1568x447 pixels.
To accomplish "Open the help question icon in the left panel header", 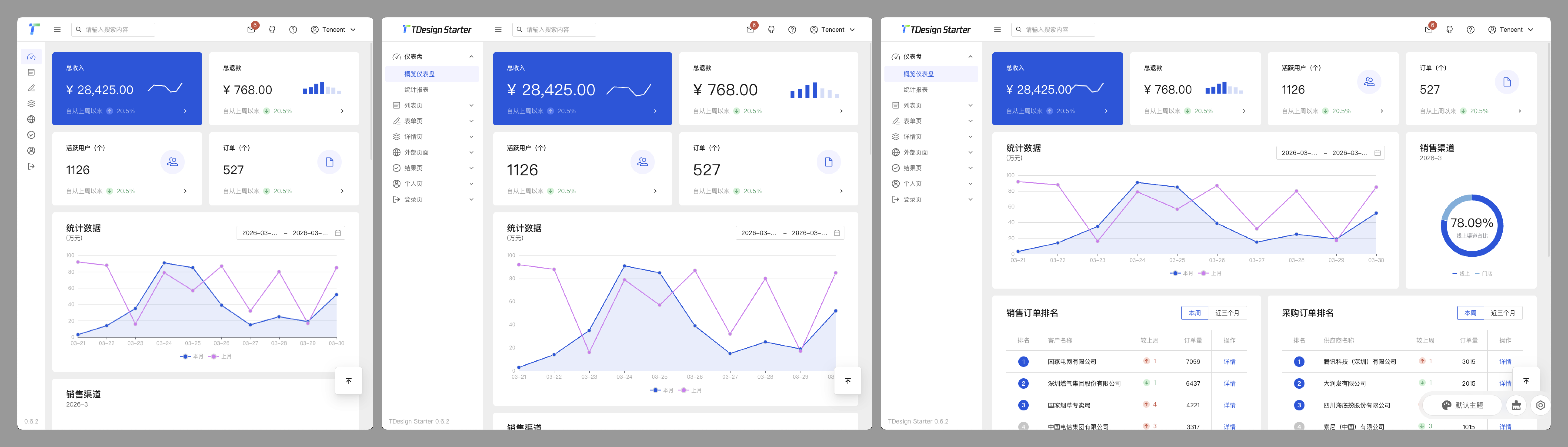I will [293, 29].
